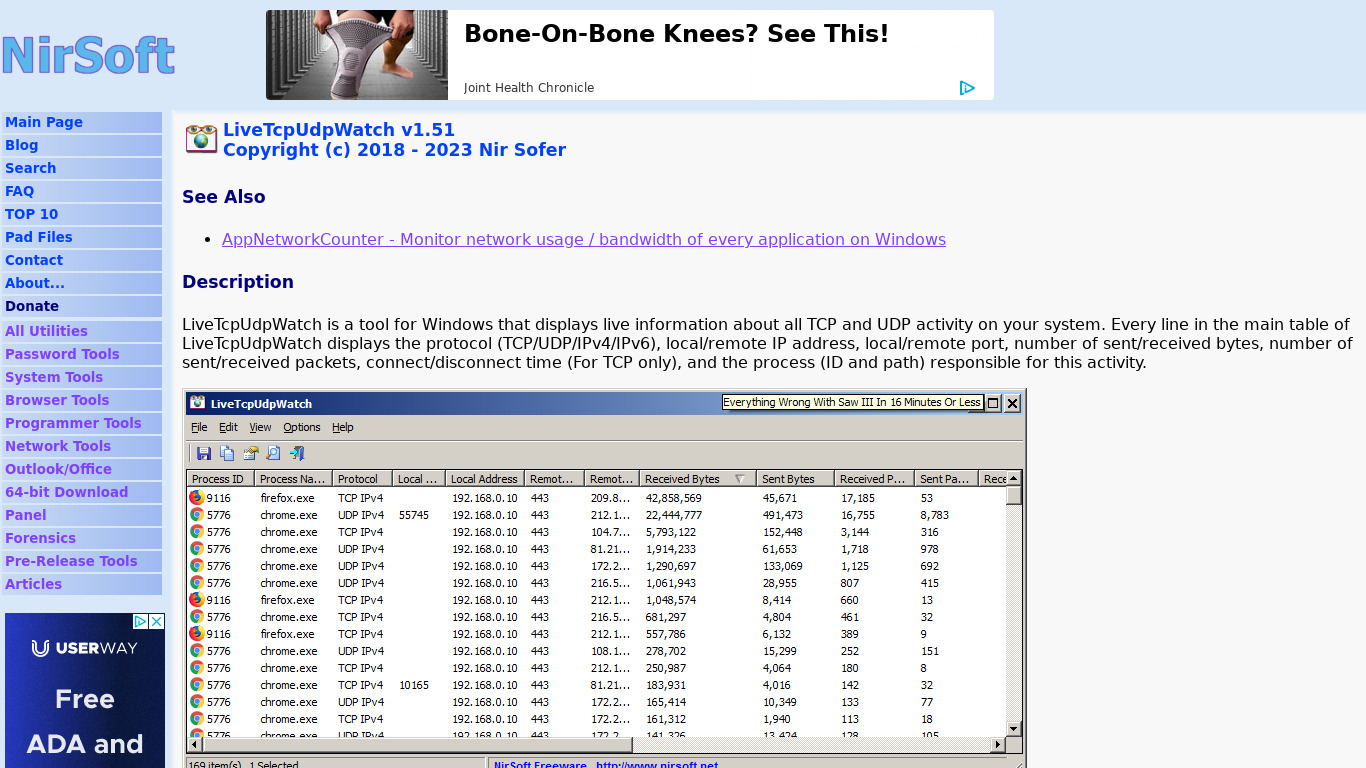Open the AppNetworkCounter link
This screenshot has width=1366, height=768.
click(584, 239)
